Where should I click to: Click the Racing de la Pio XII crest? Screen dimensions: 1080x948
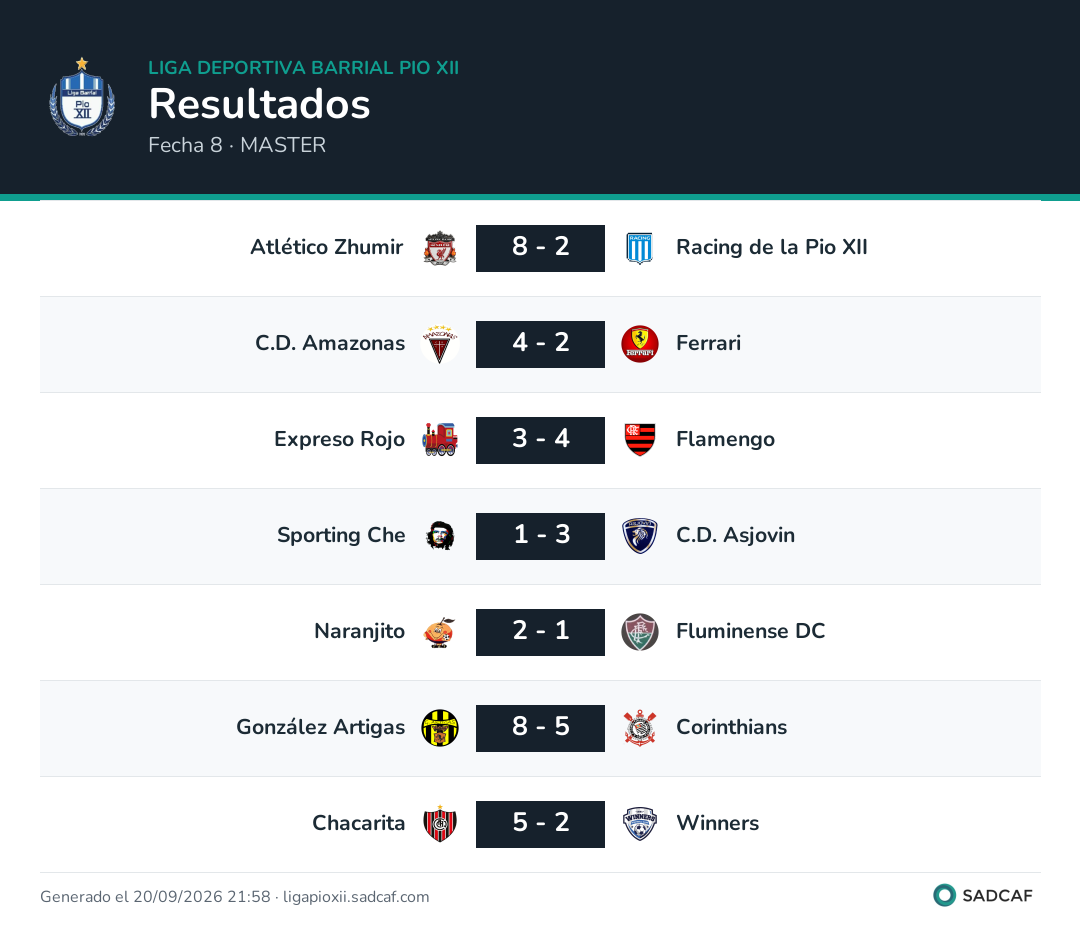click(x=639, y=248)
